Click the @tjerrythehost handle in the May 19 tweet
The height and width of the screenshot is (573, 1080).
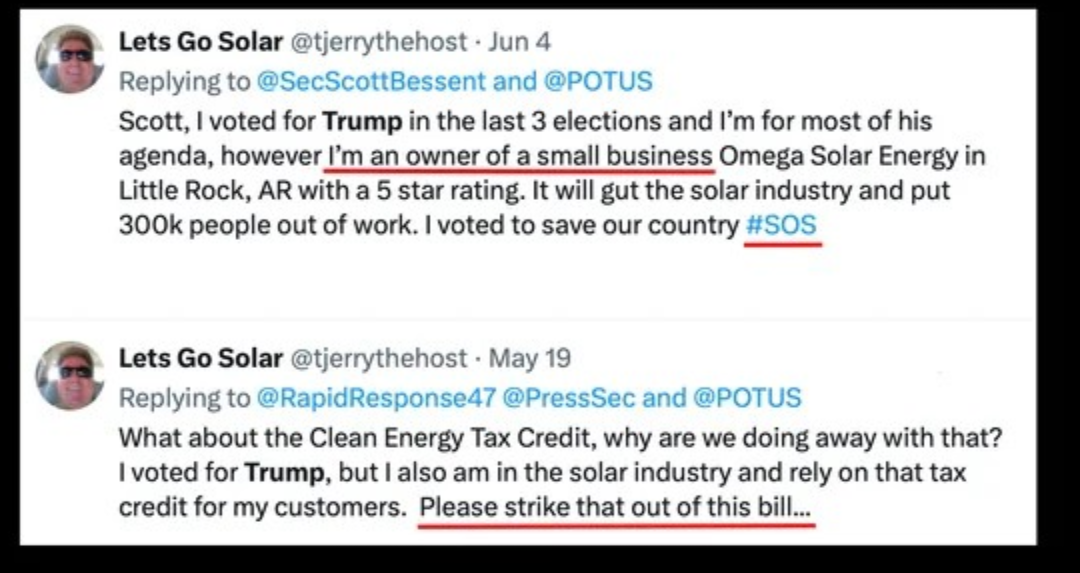(x=378, y=358)
